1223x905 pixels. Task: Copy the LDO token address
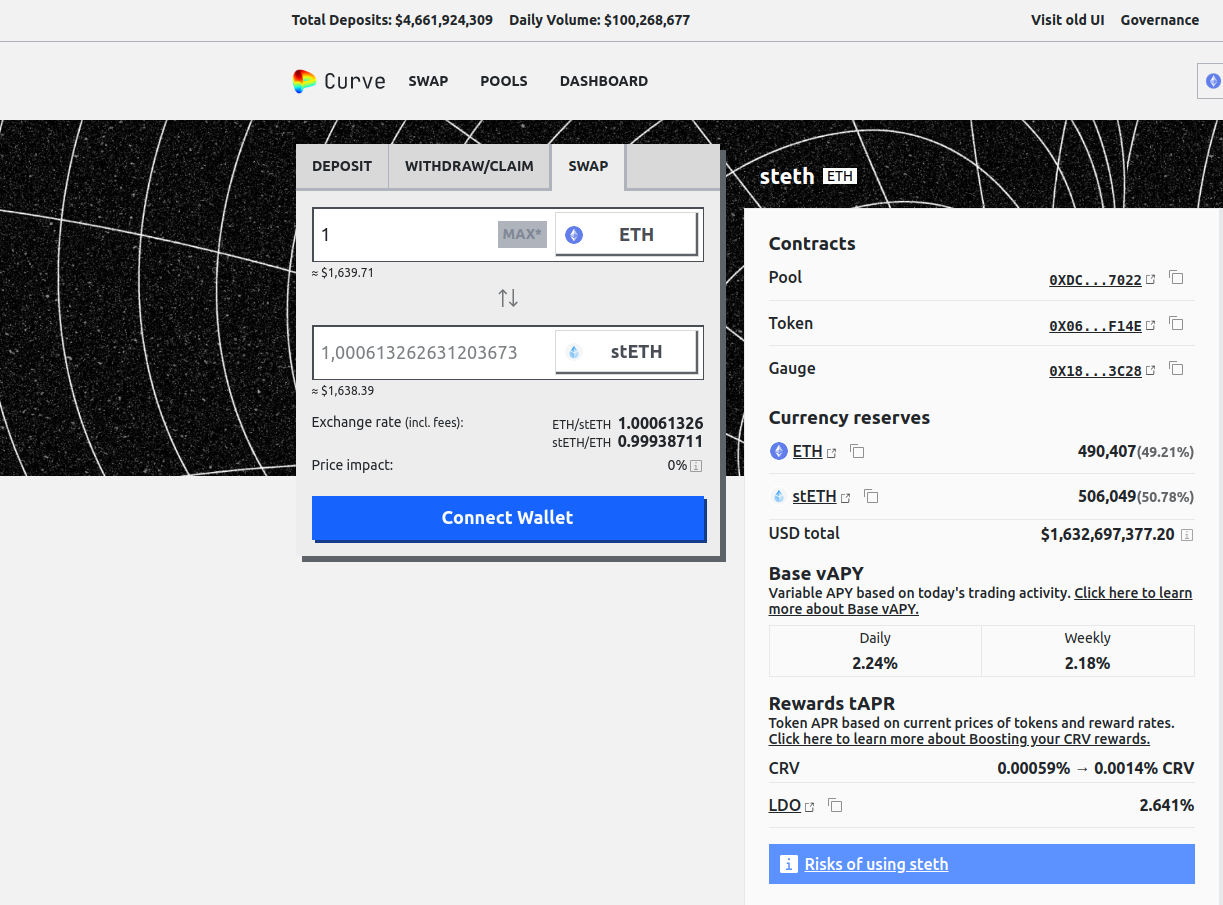(x=835, y=806)
